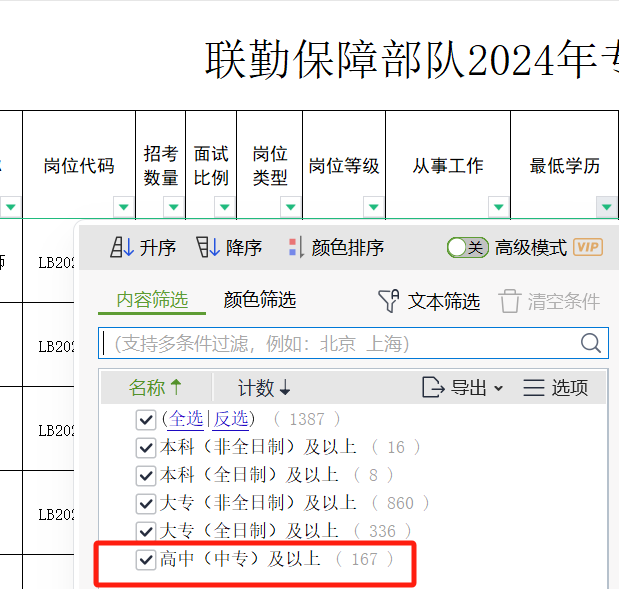
Task: Switch to the content filter tab (内容筛选)
Action: pyautogui.click(x=152, y=300)
